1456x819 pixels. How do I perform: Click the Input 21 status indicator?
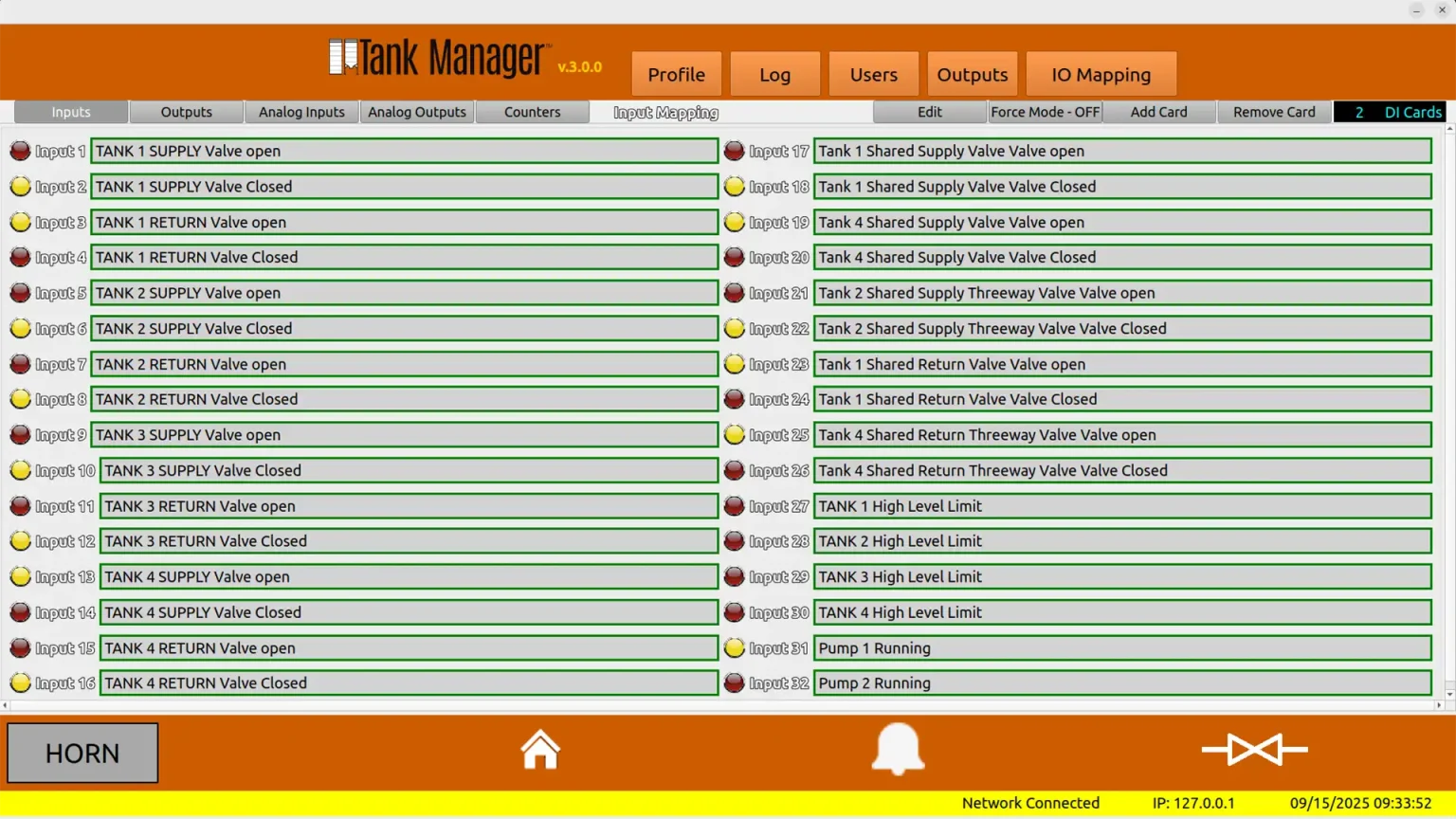(x=734, y=293)
